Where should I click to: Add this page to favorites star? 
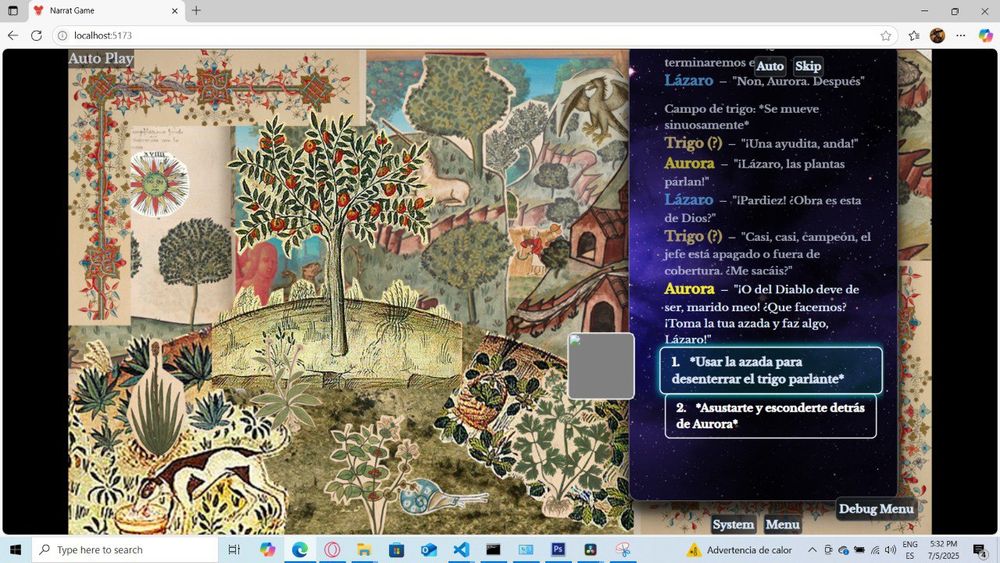point(885,36)
